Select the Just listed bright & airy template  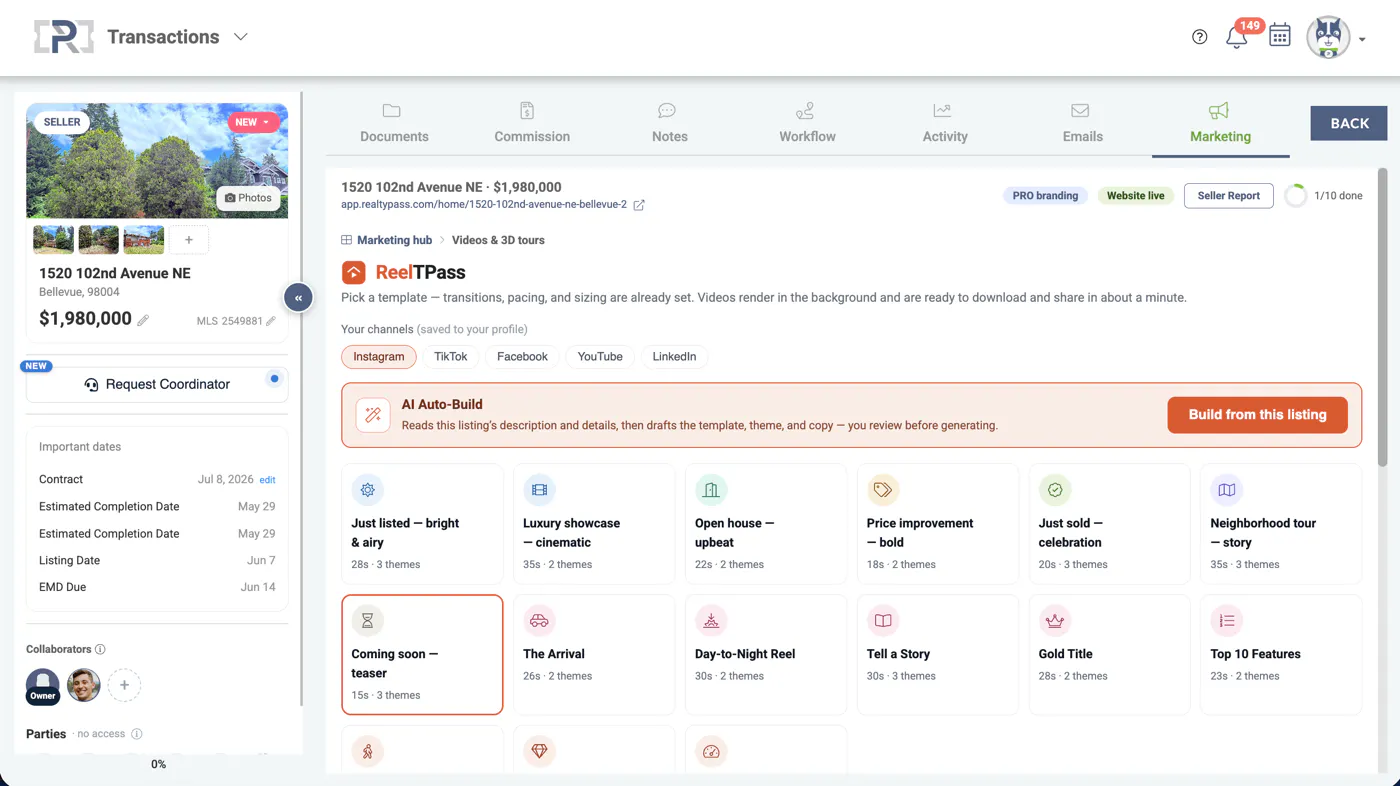[422, 524]
